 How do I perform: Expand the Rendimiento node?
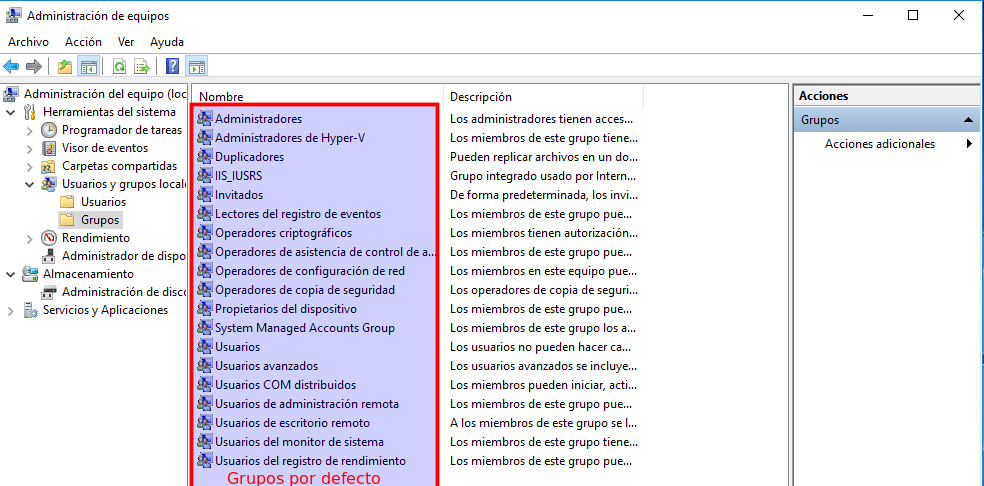coord(29,239)
